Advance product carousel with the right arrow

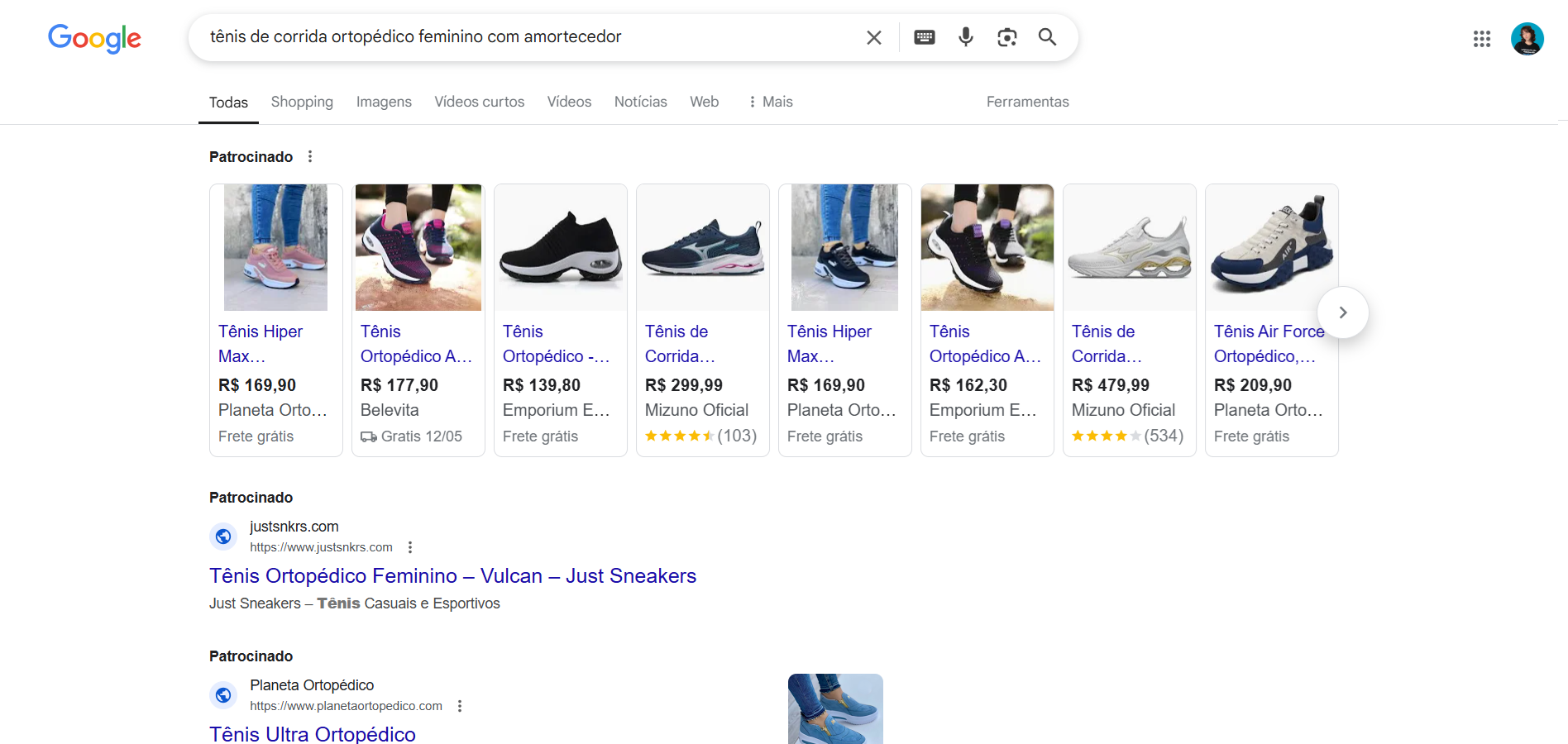tap(1343, 312)
